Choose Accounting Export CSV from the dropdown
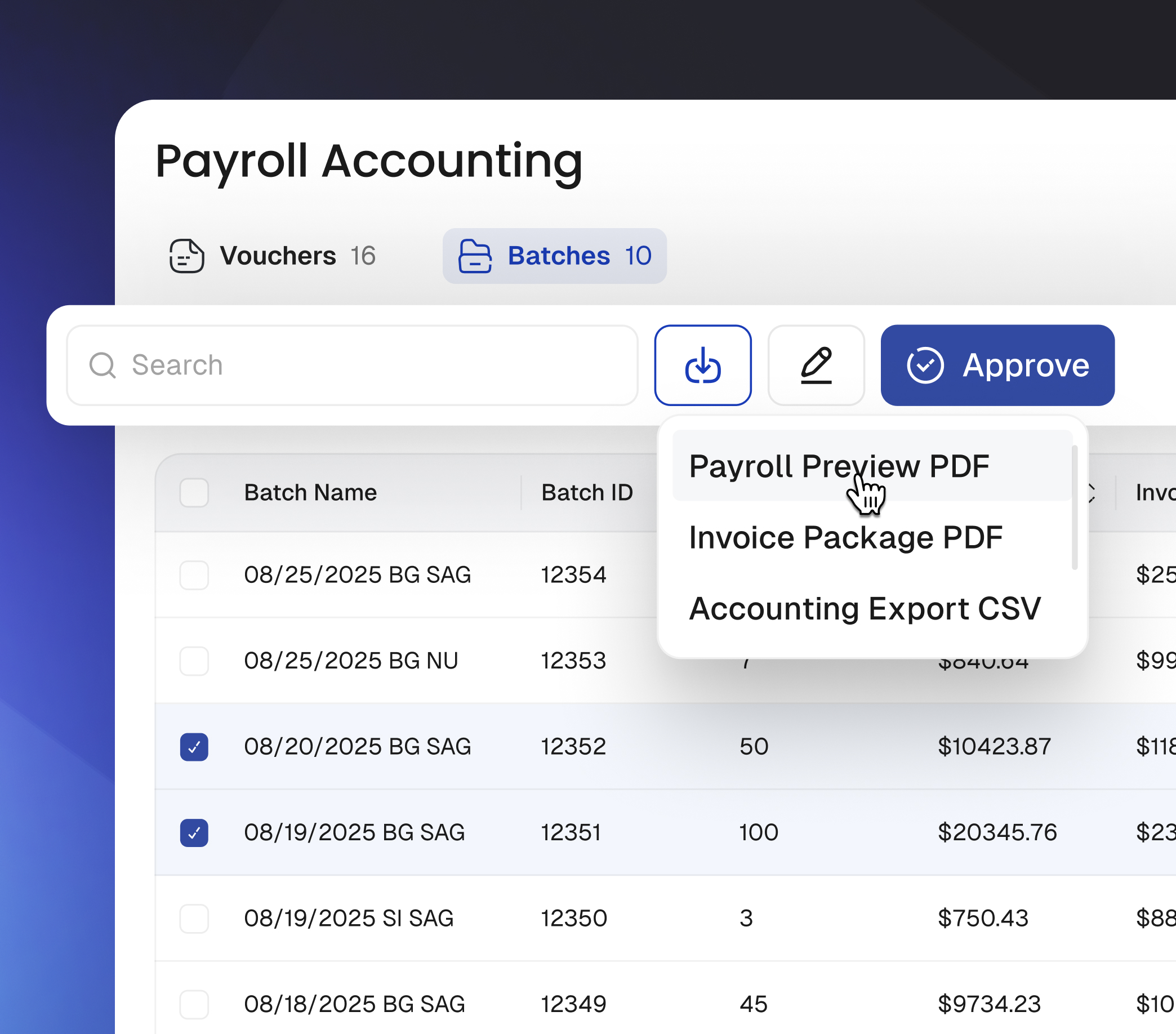Screen dimensions: 1176x1034 tap(864, 609)
